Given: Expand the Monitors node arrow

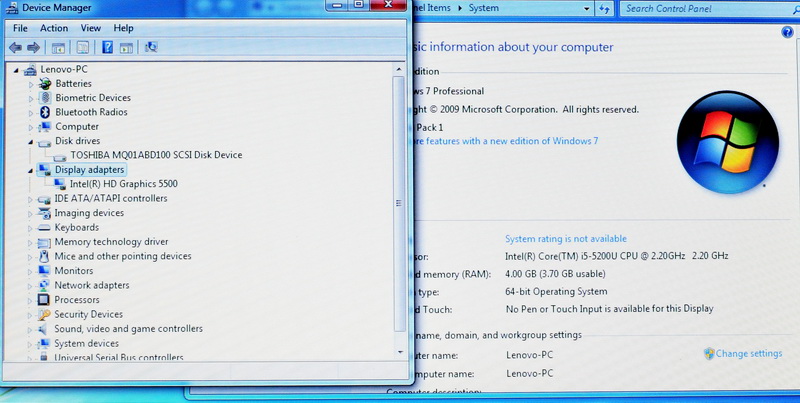Looking at the screenshot, I should coord(30,272).
